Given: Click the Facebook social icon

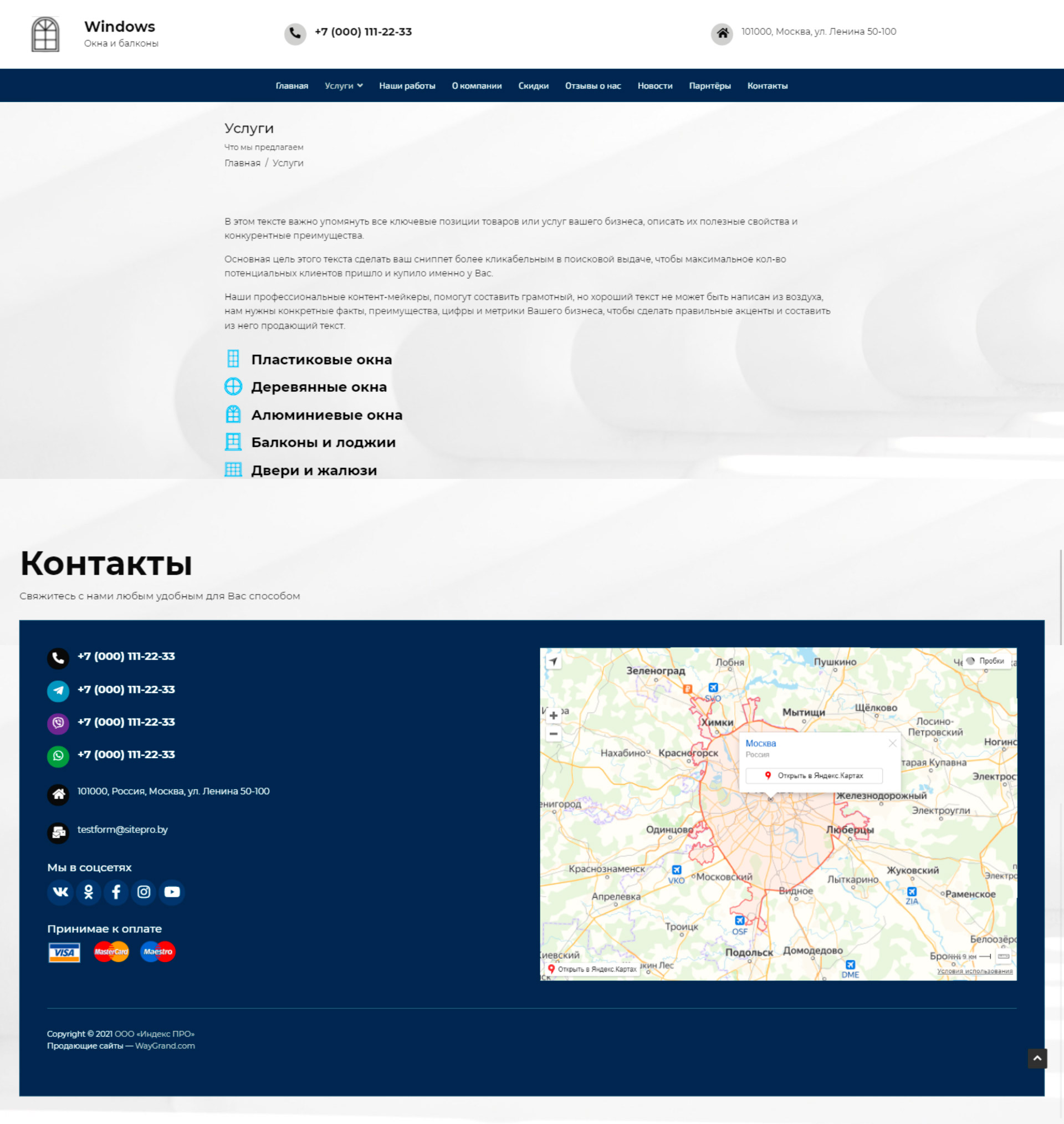Looking at the screenshot, I should 116,892.
